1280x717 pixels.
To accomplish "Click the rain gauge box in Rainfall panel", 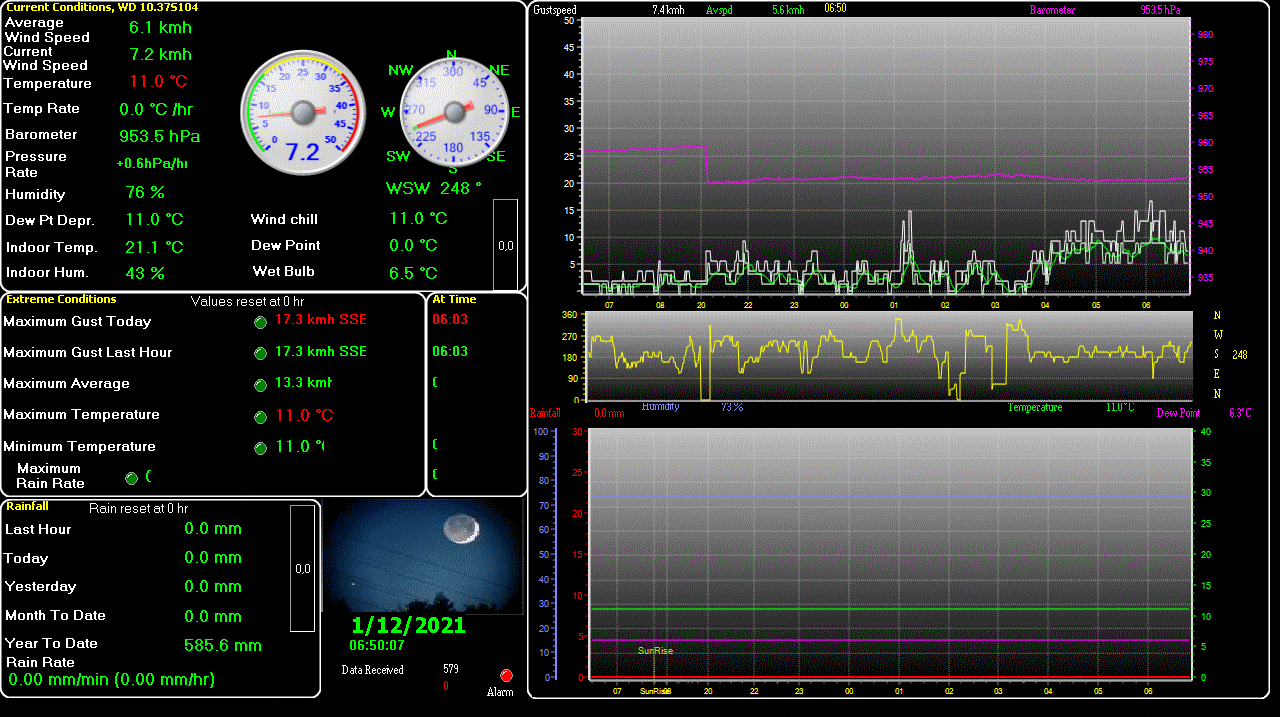I will 302,568.
